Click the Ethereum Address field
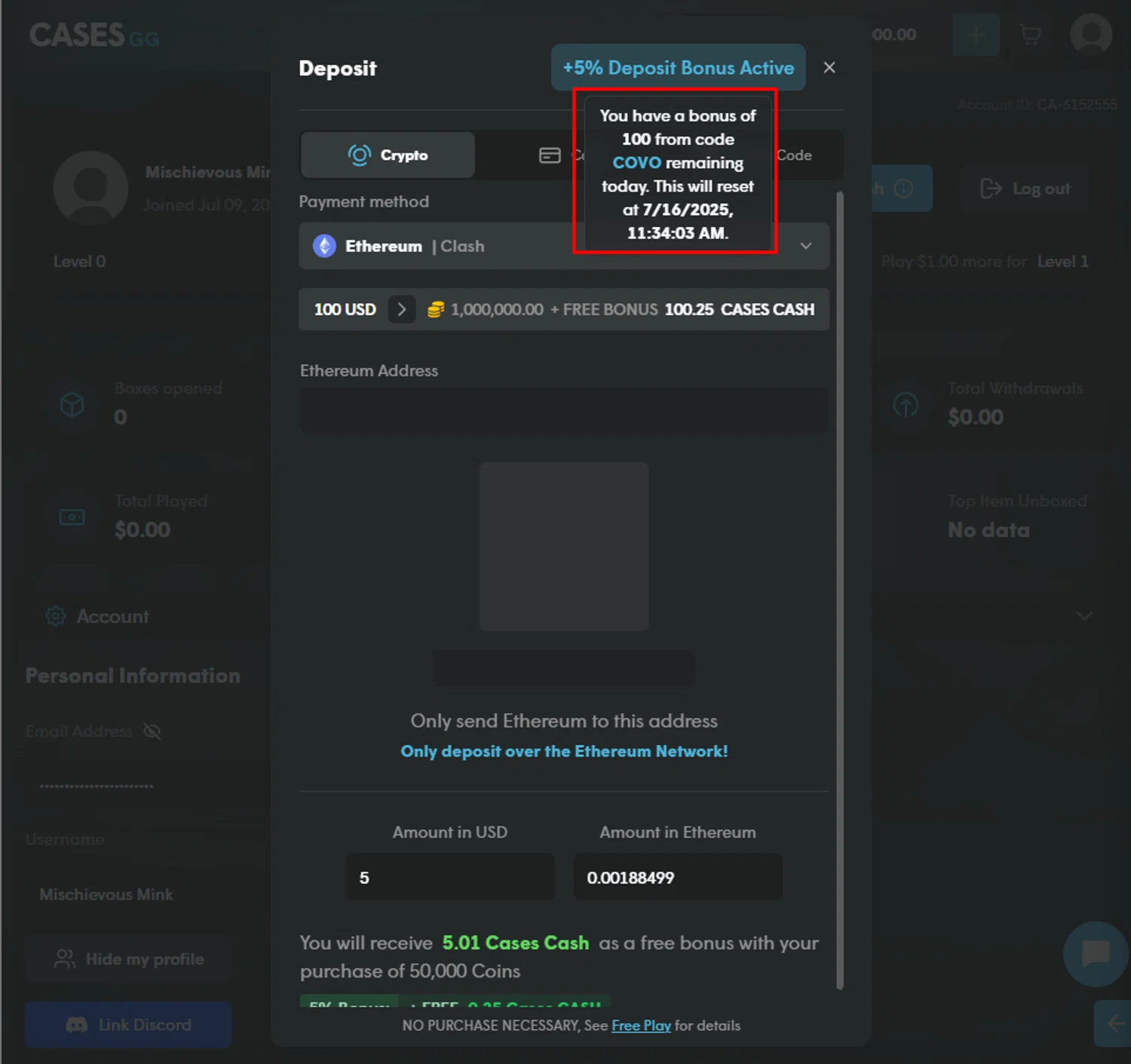The image size is (1131, 1064). pyautogui.click(x=564, y=410)
